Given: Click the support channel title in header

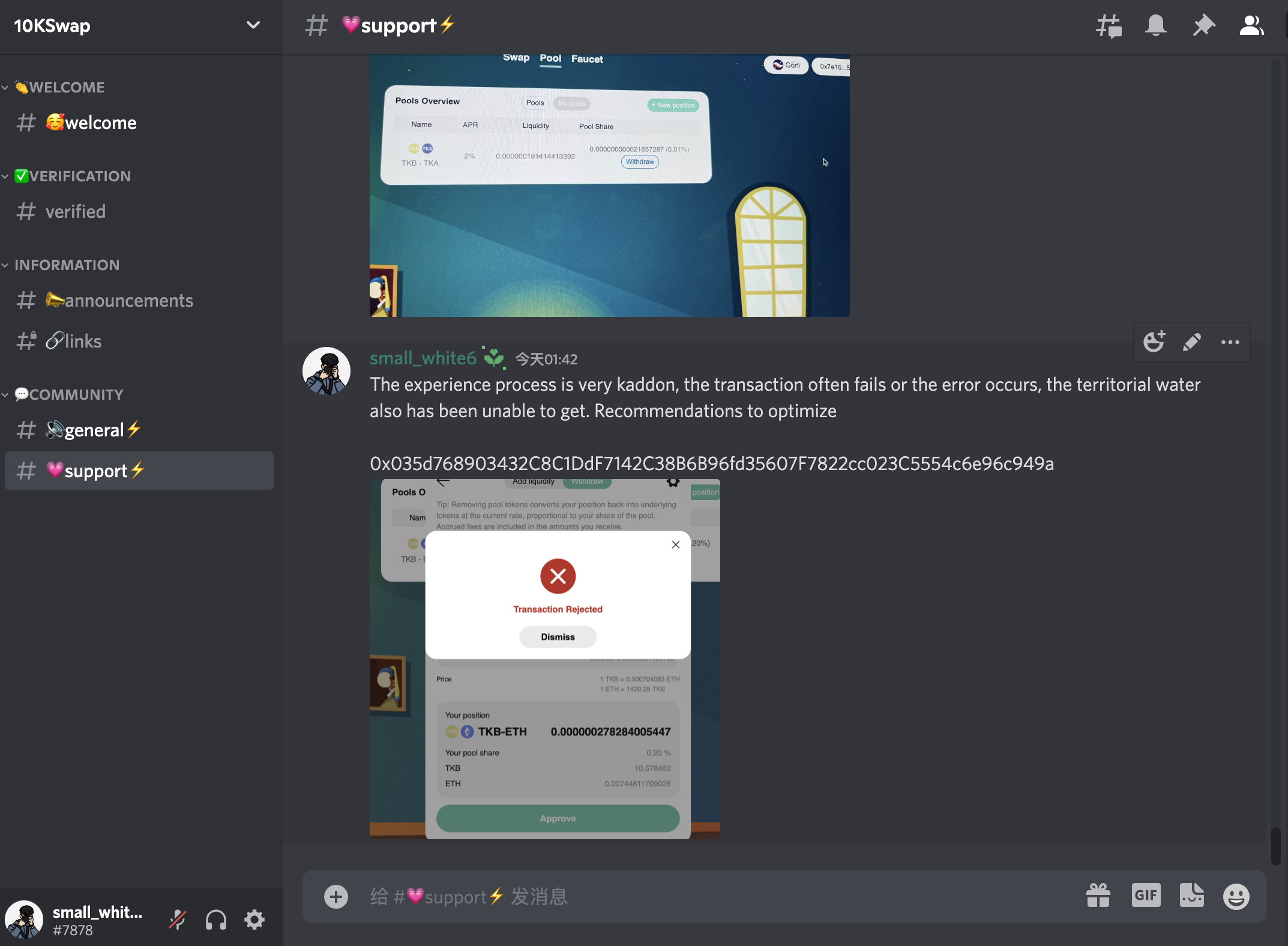Looking at the screenshot, I should [399, 26].
